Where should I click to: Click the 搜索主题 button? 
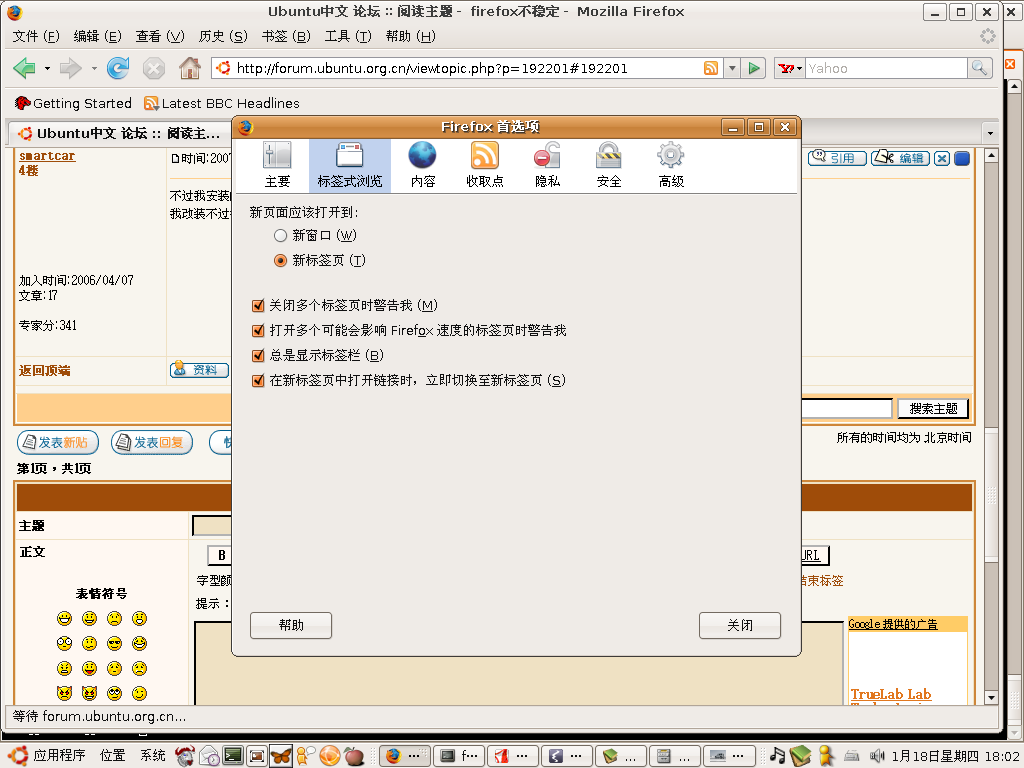coord(933,409)
